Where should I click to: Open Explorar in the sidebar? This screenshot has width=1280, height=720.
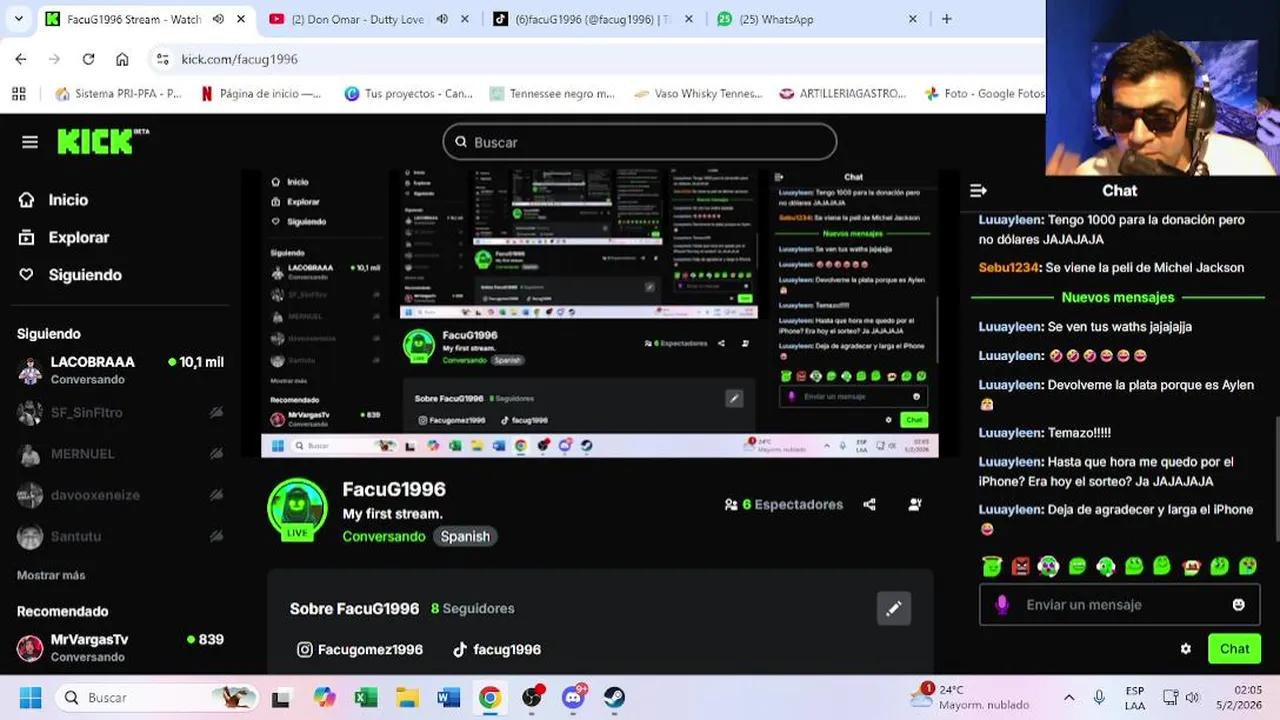click(64, 238)
